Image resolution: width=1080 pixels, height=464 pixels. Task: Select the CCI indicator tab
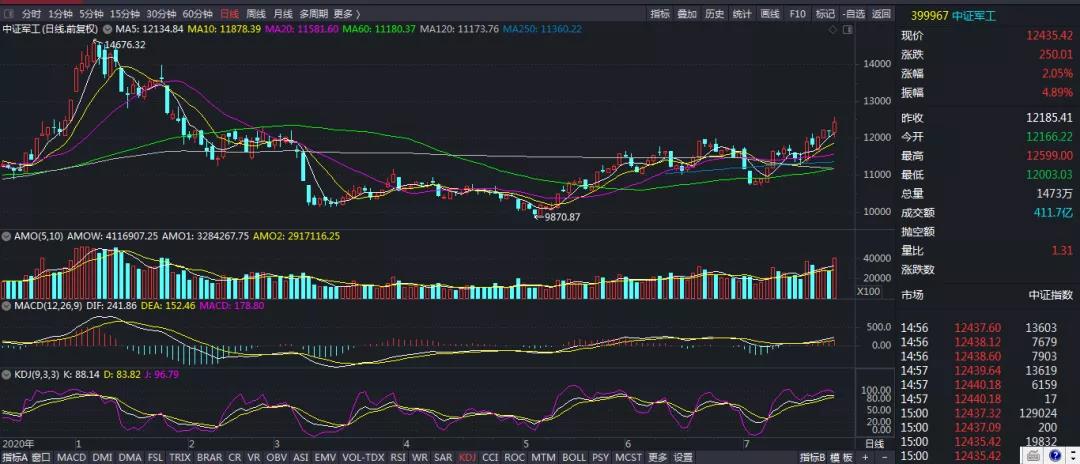click(490, 457)
